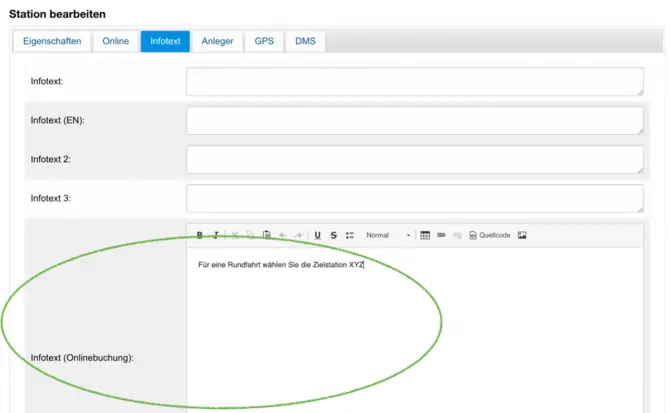Insert a hyperlink via the link icon

441,235
